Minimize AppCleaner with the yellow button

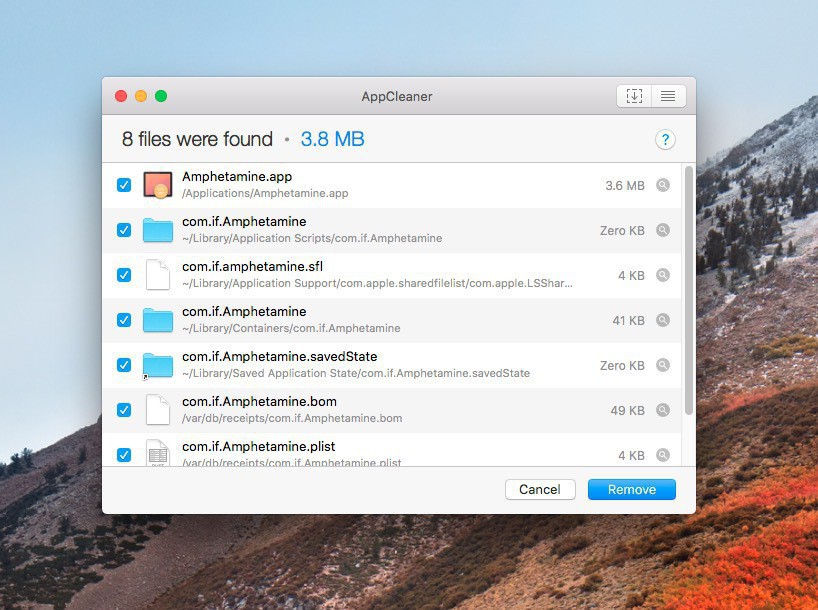click(x=141, y=96)
